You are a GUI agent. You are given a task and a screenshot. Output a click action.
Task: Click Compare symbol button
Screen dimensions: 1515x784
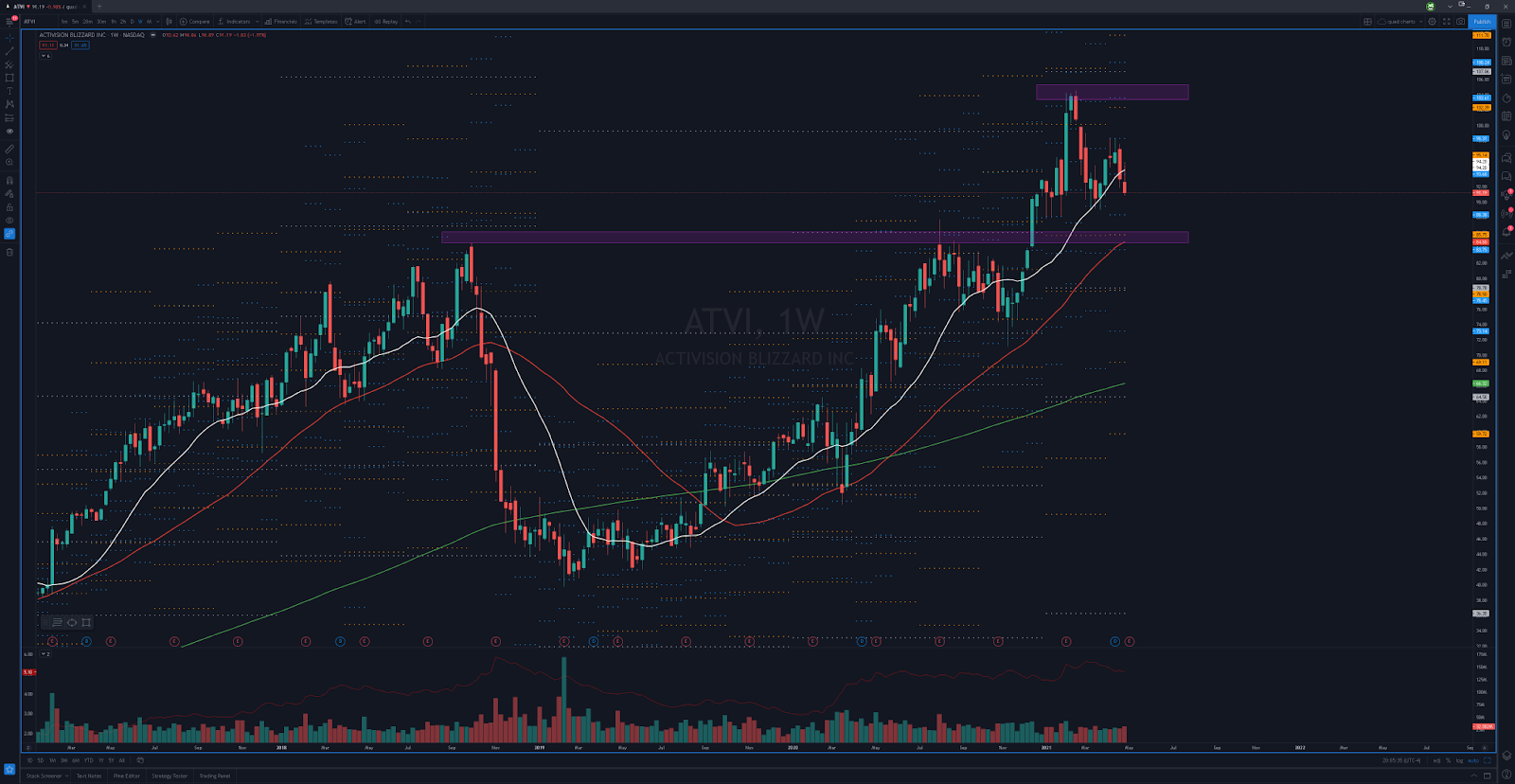(x=195, y=21)
